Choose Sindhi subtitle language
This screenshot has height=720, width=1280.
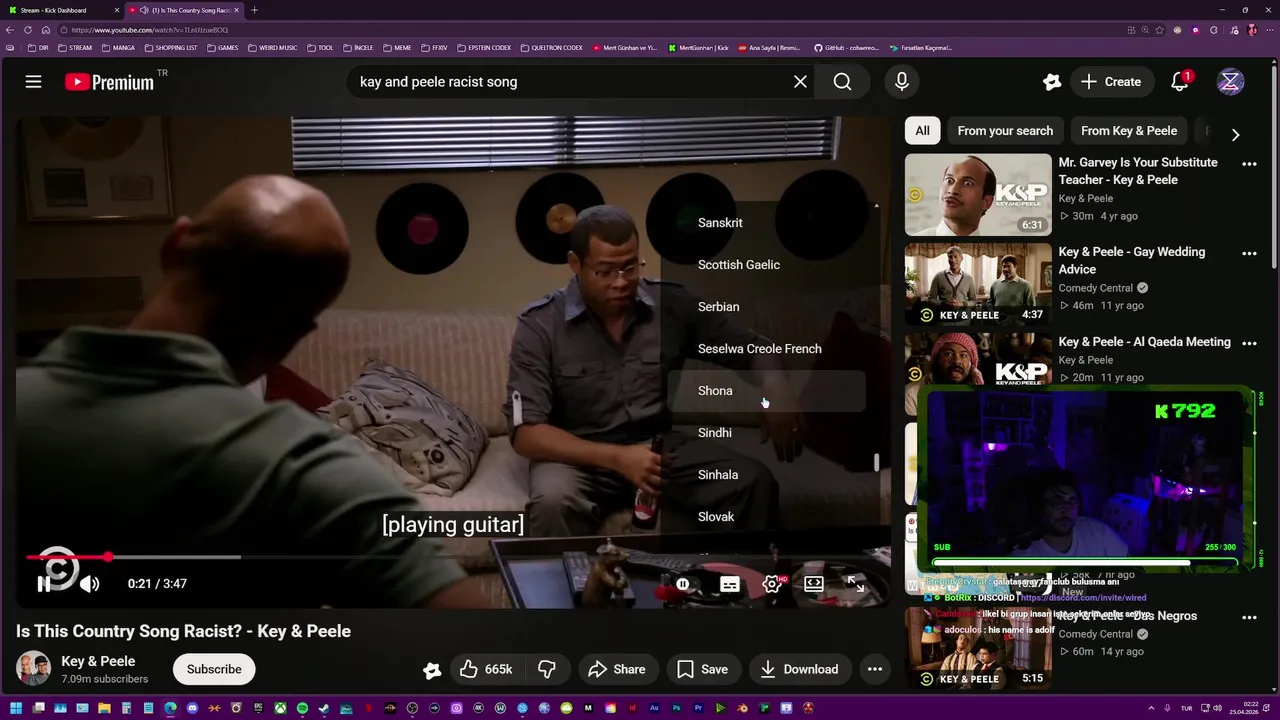pos(767,433)
